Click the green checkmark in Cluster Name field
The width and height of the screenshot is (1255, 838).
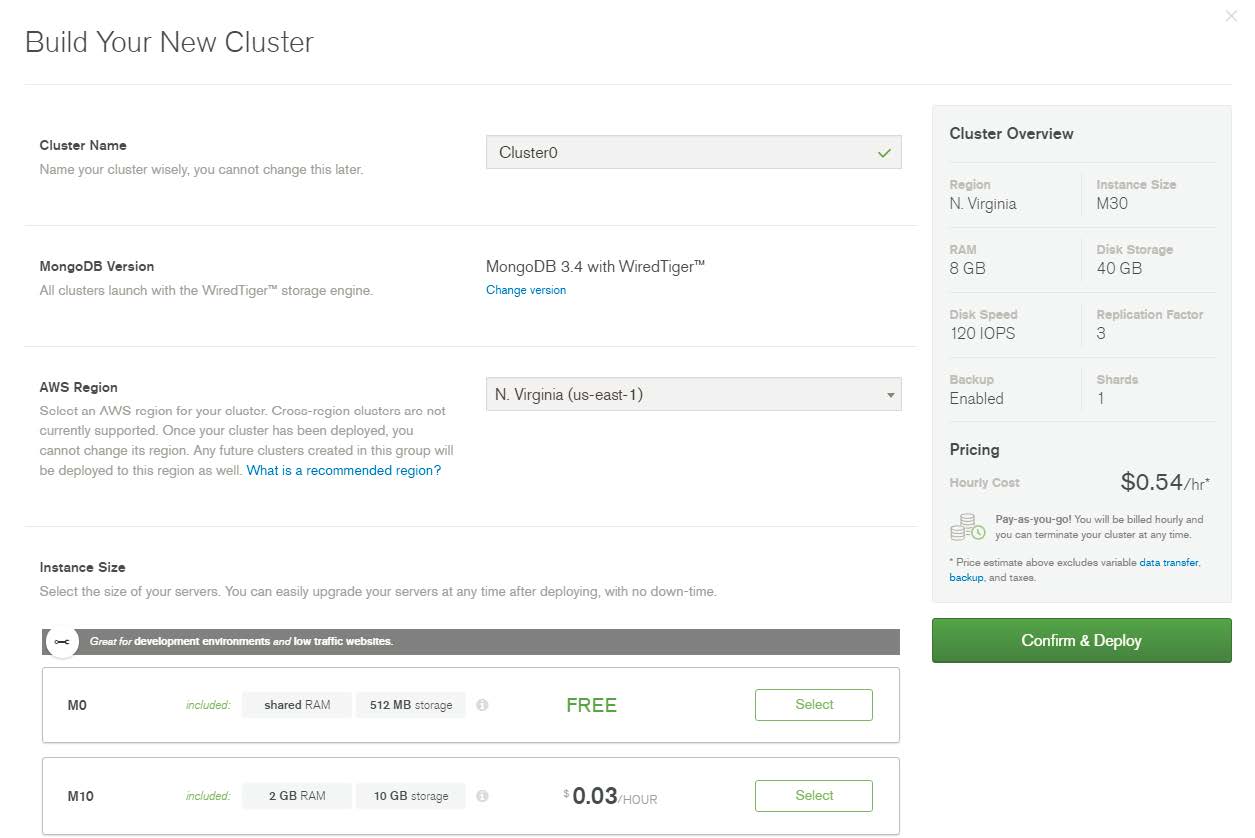click(883, 153)
